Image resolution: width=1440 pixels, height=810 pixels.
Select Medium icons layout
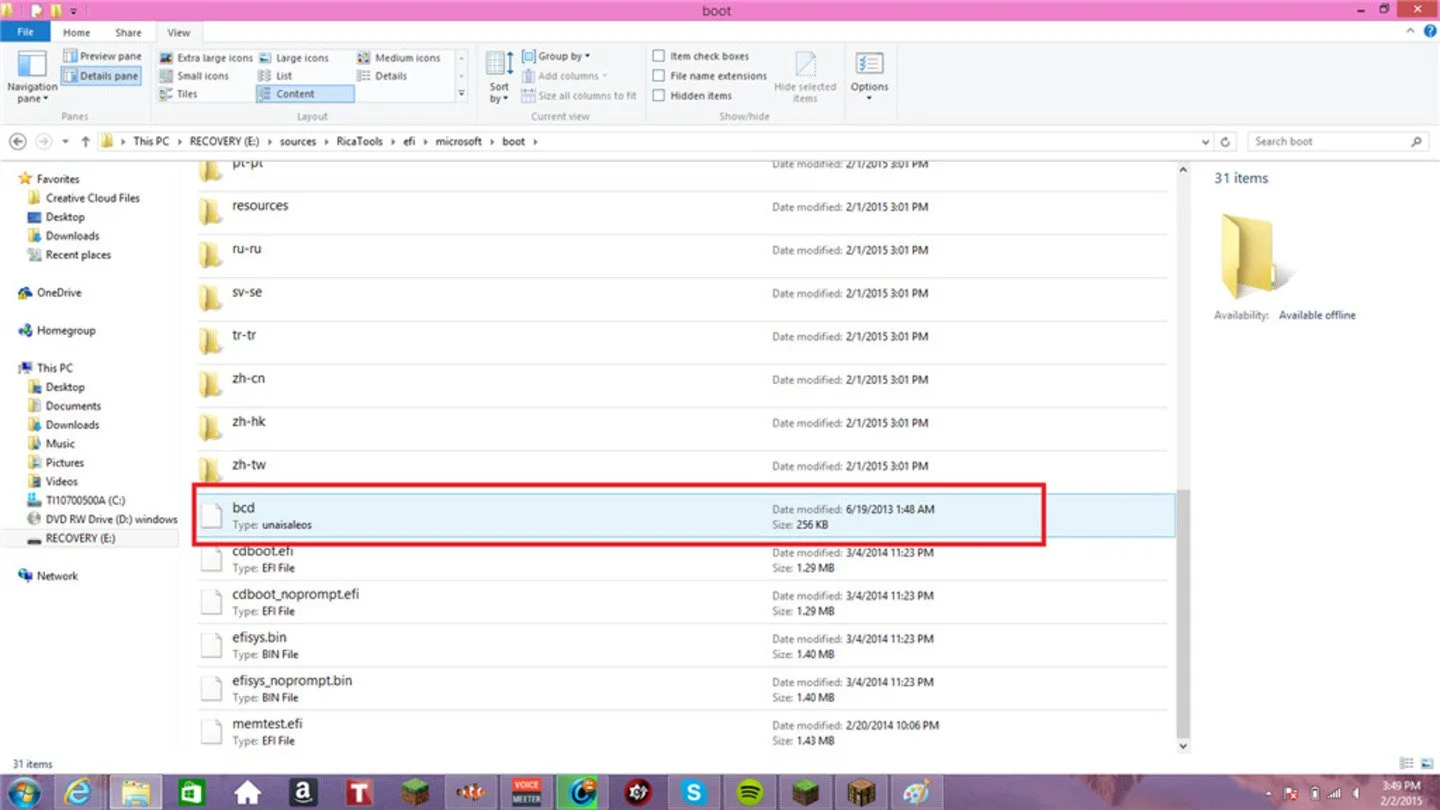coord(398,58)
